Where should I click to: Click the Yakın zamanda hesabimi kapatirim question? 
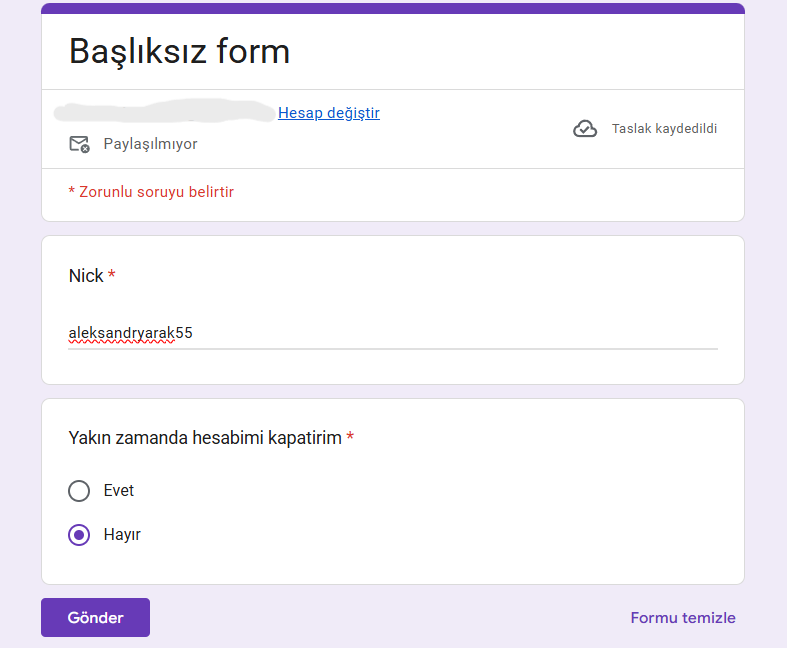click(x=205, y=438)
